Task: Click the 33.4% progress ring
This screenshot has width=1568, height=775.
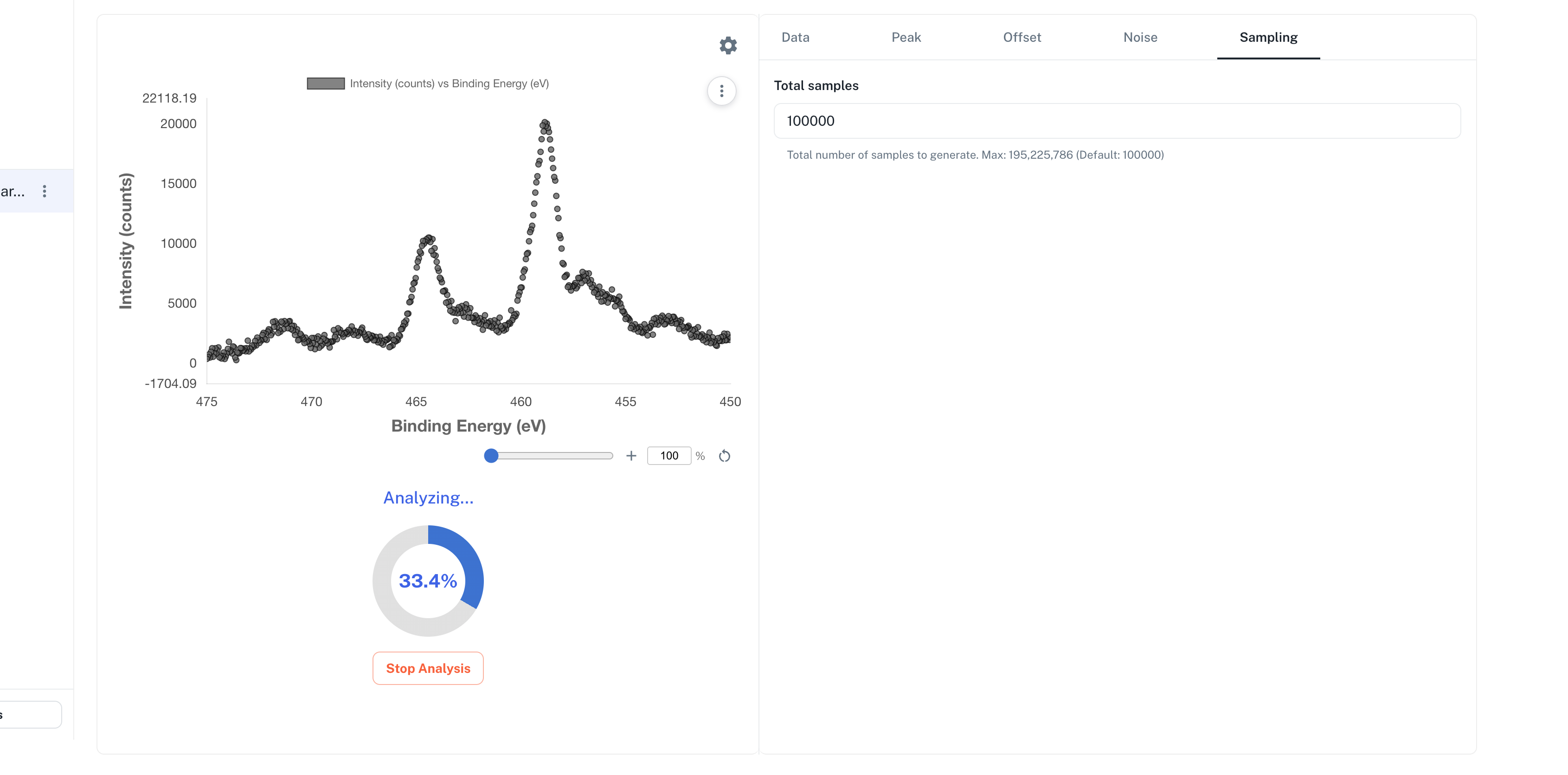Action: [x=428, y=581]
